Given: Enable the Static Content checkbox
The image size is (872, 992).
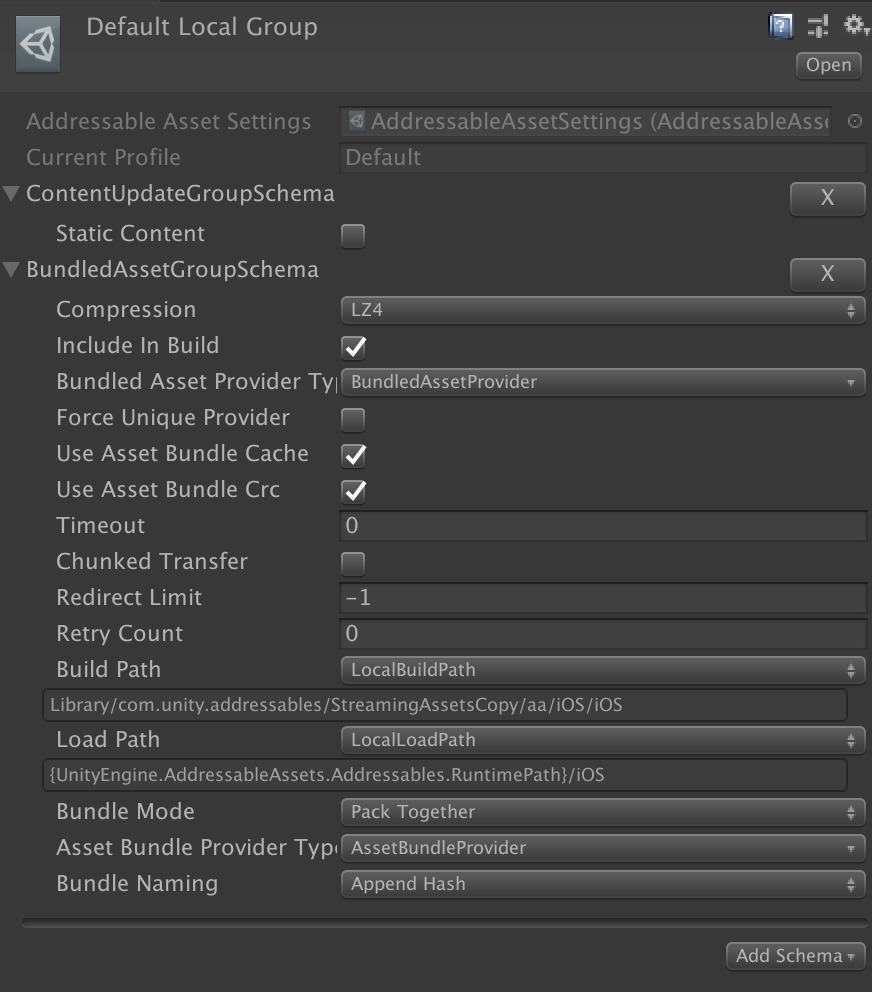Looking at the screenshot, I should 353,236.
